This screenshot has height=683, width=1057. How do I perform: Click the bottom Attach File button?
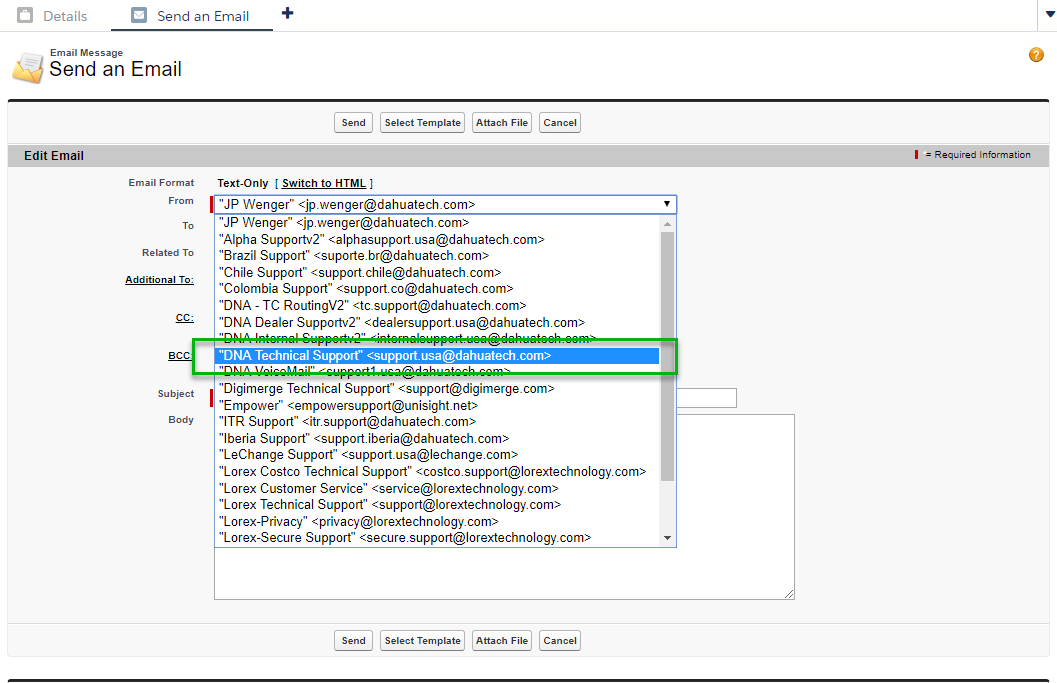[502, 641]
